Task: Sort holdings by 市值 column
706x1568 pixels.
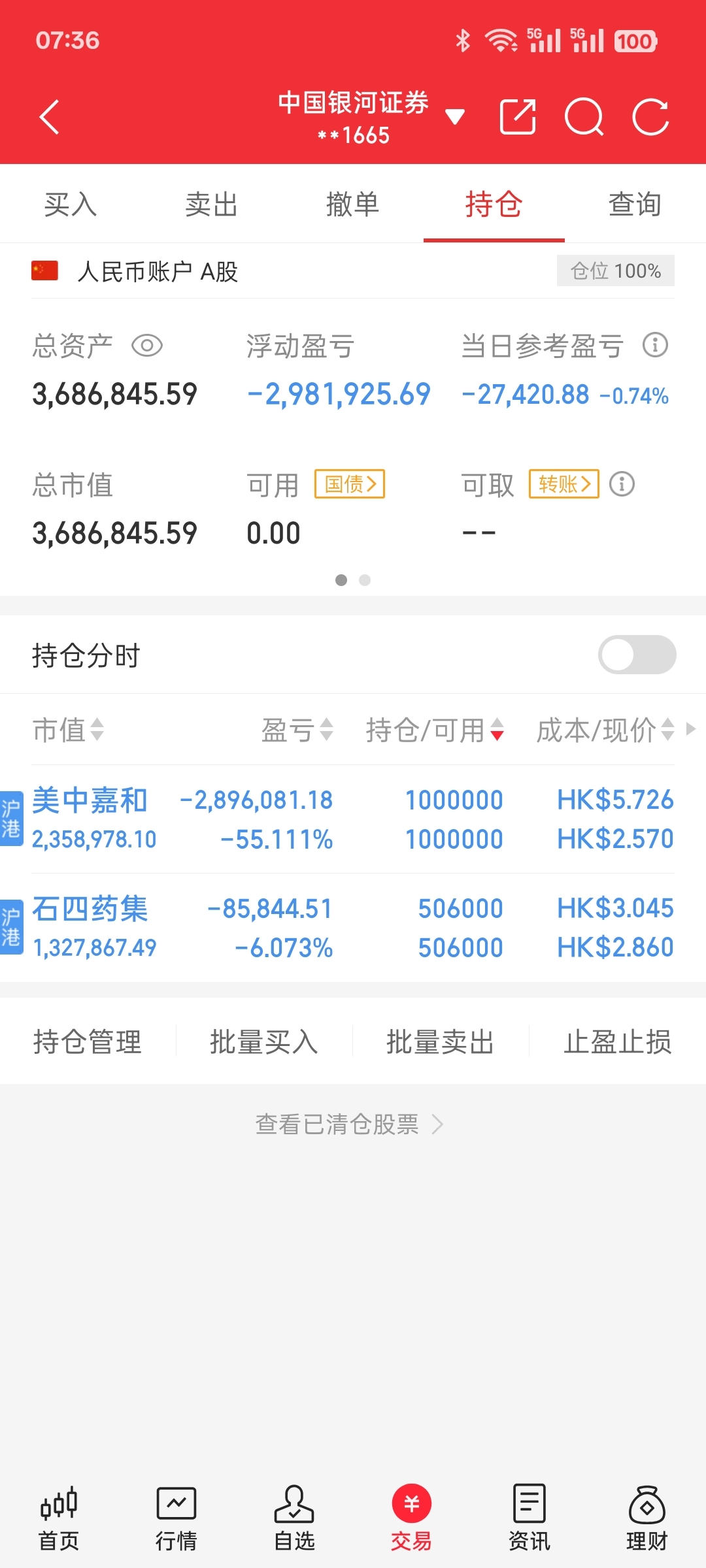Action: click(x=68, y=730)
